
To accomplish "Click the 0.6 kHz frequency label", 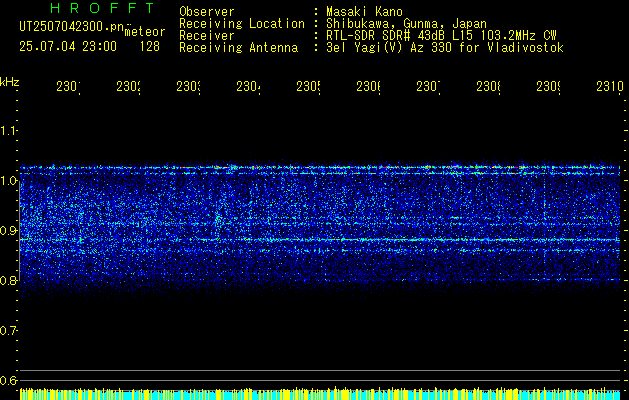I will tap(8, 380).
